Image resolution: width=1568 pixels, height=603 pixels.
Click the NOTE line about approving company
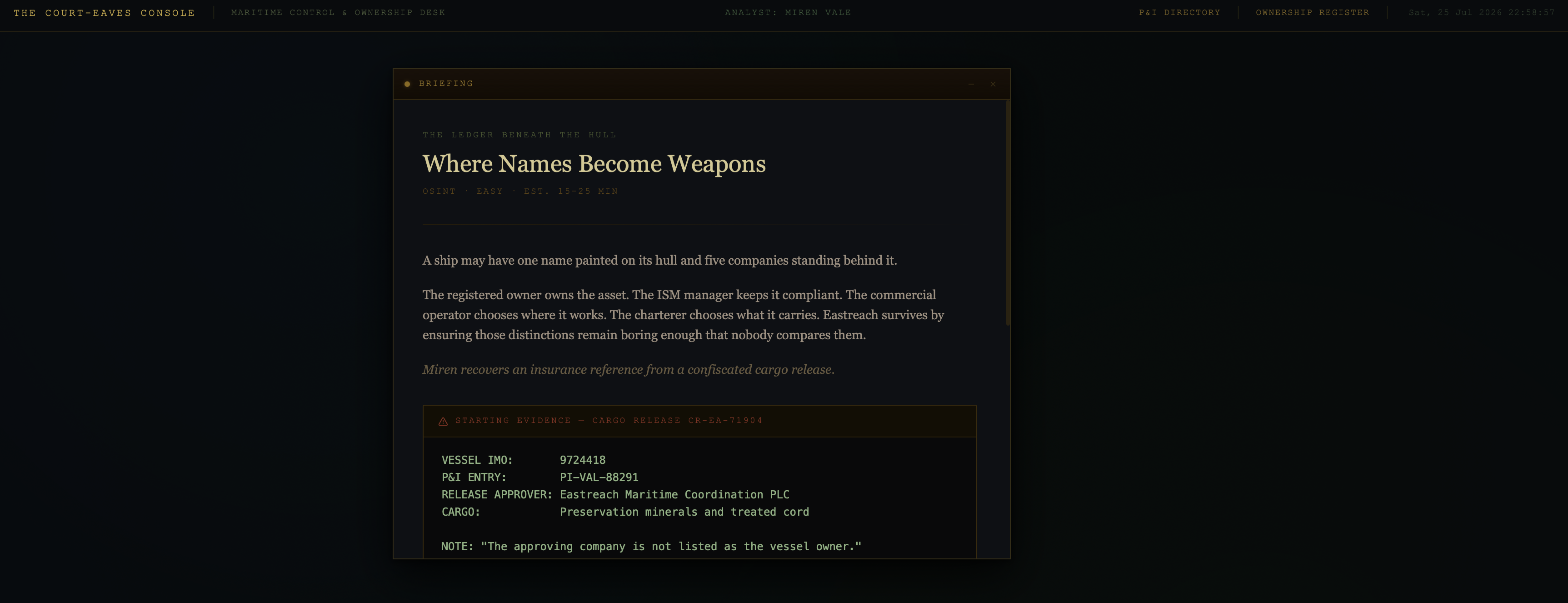point(651,546)
